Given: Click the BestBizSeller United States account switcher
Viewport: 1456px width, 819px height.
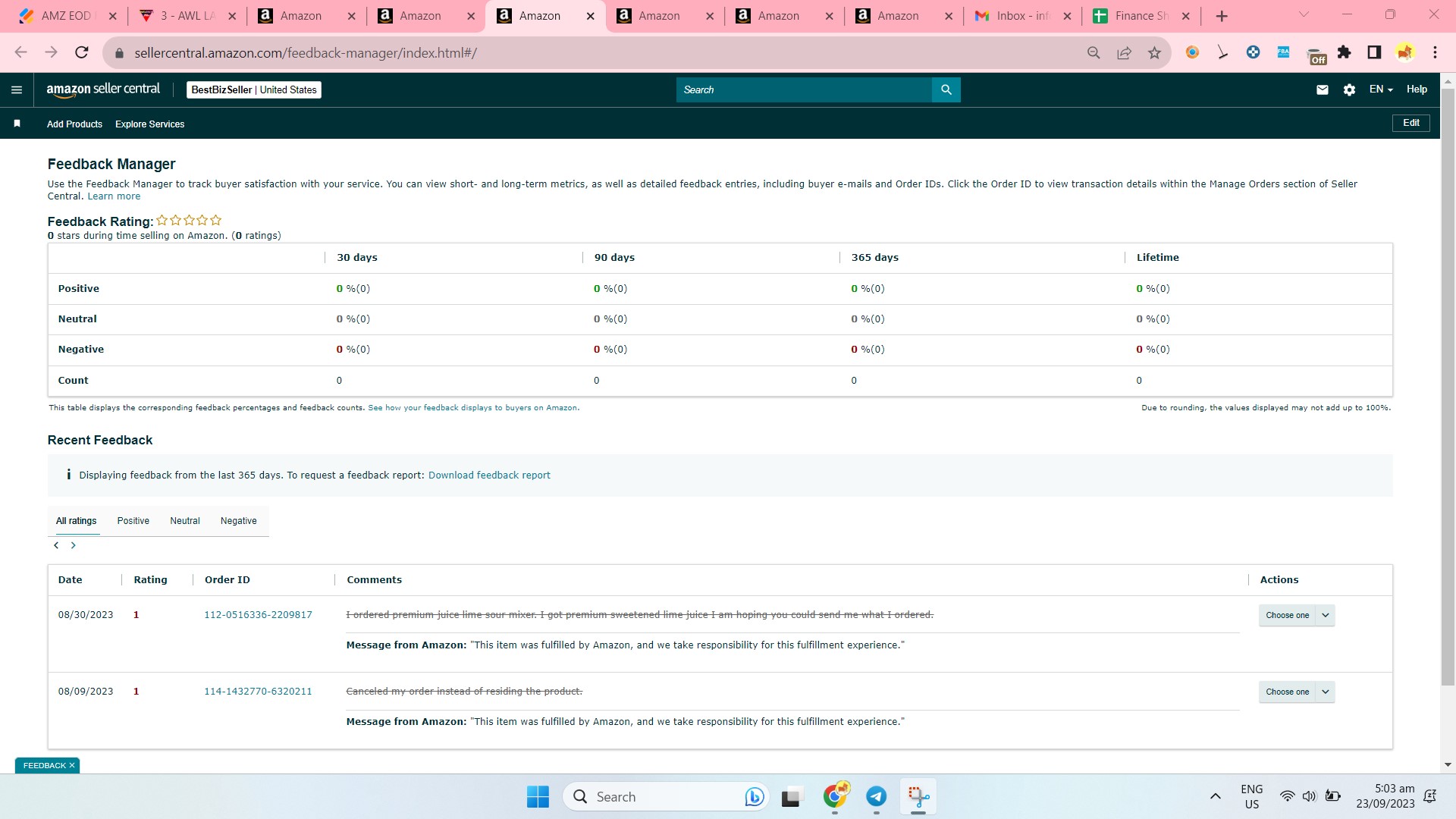Looking at the screenshot, I should (x=254, y=89).
